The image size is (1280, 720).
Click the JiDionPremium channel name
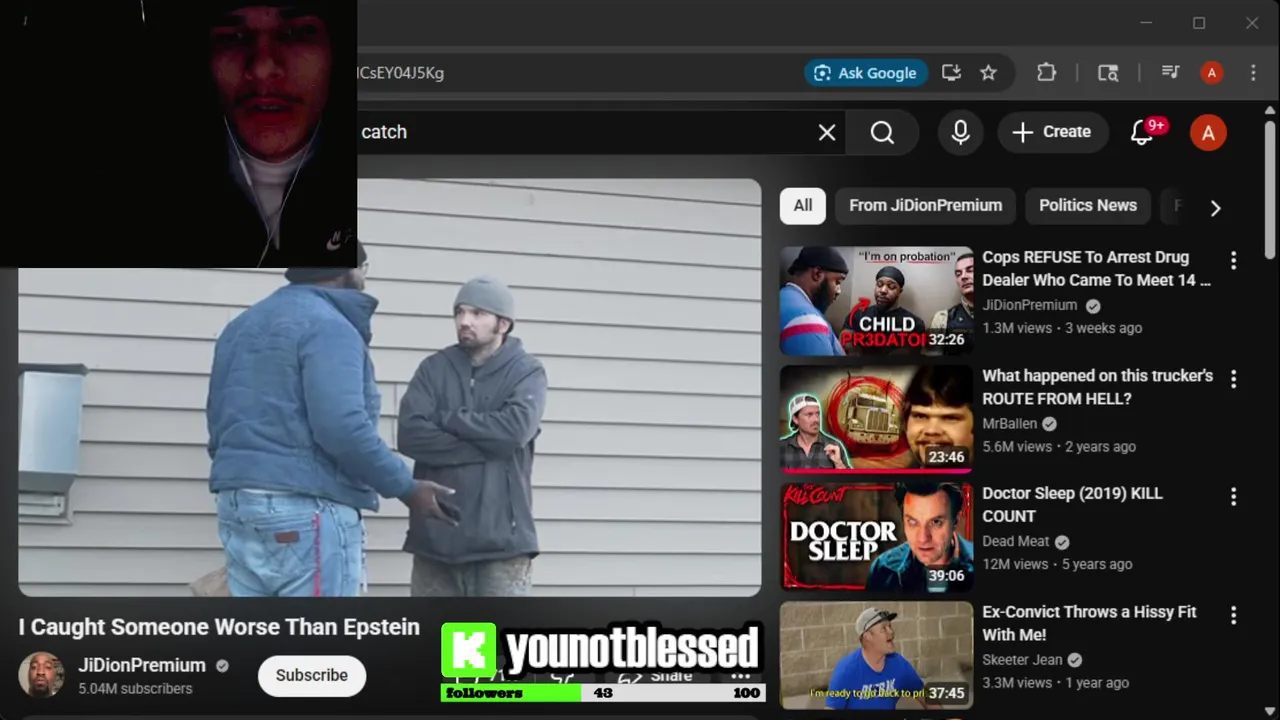click(142, 665)
